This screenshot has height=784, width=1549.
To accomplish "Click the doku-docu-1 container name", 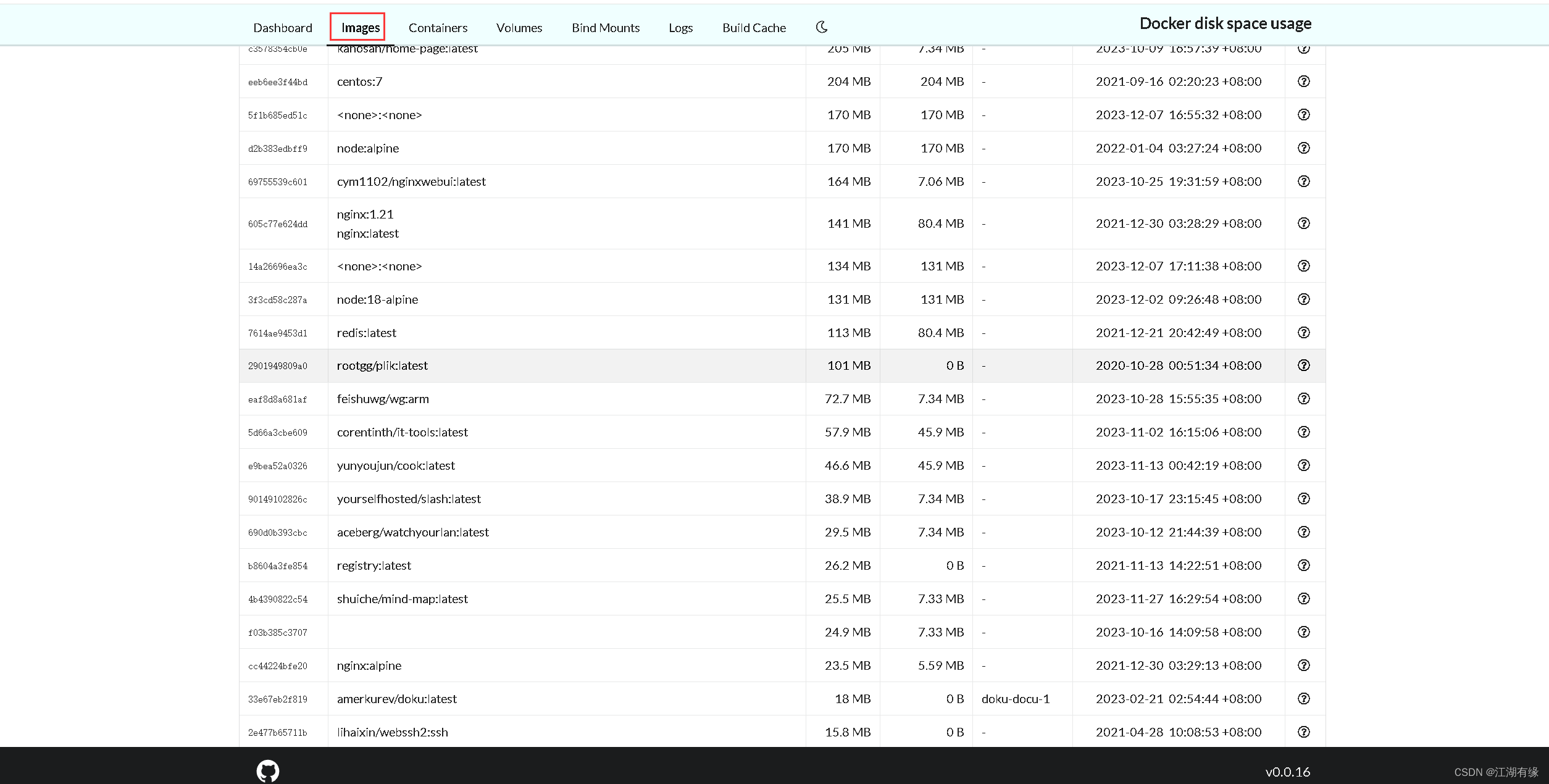I will coord(1015,699).
